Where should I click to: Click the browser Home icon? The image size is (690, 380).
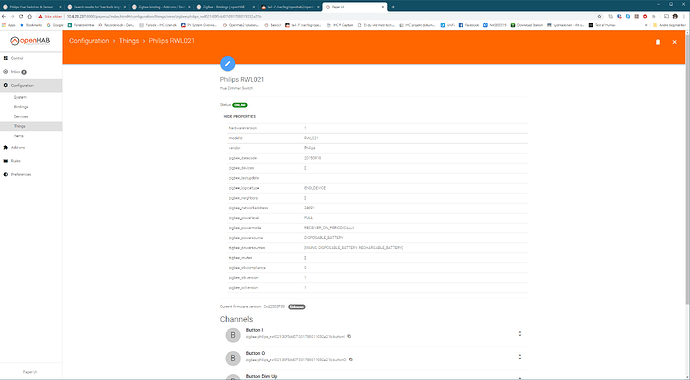(x=29, y=16)
